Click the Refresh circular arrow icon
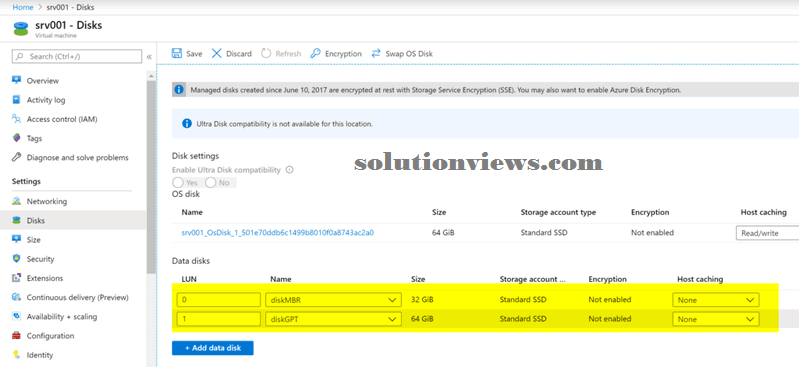Image resolution: width=799 pixels, height=367 pixels. [x=265, y=54]
